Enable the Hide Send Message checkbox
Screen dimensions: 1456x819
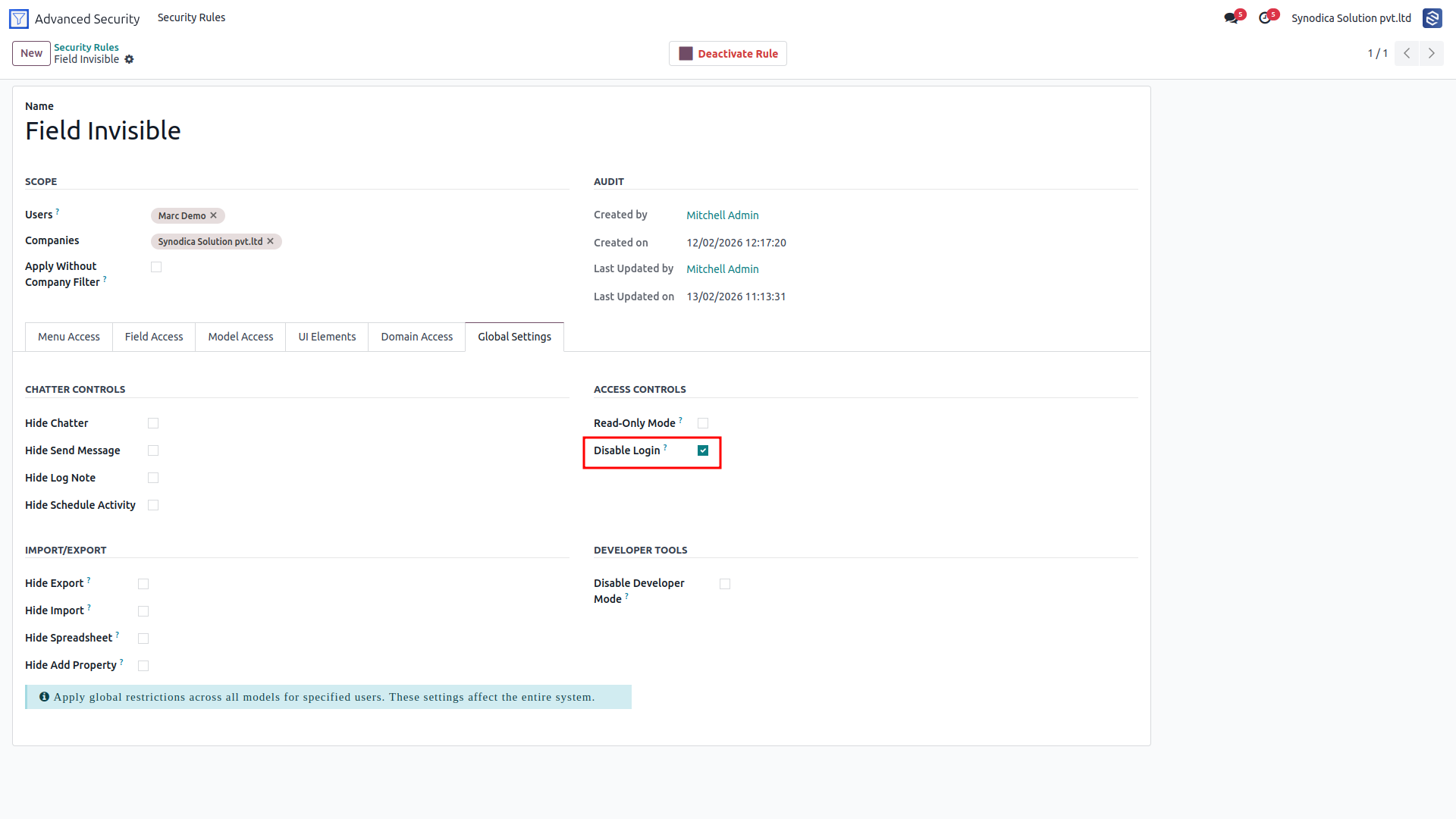point(153,450)
